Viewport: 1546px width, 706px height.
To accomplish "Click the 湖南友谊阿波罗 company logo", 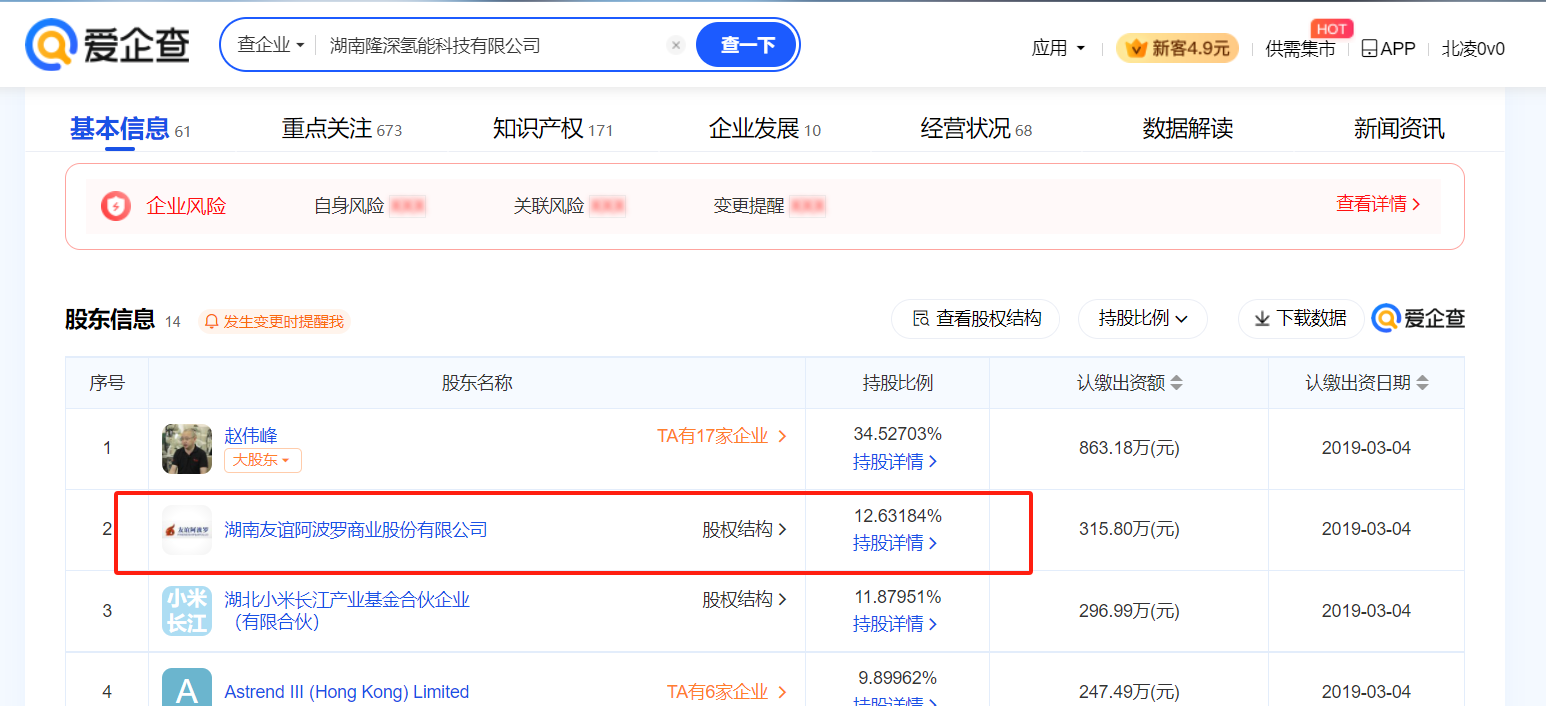I will (x=187, y=530).
